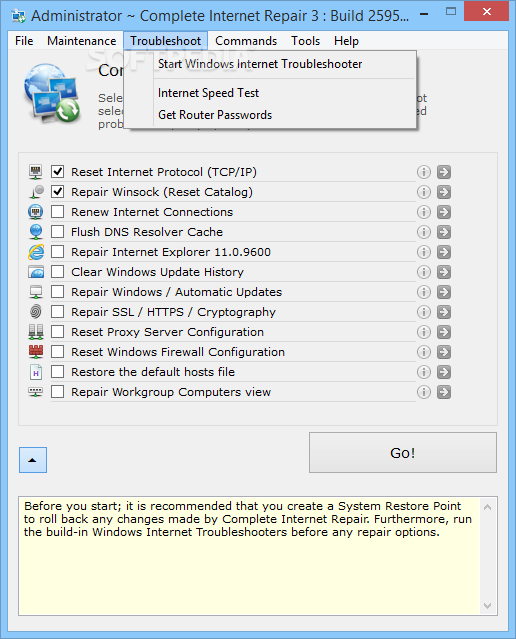
Task: Run Repair Winsock arrow button
Action: (x=444, y=192)
